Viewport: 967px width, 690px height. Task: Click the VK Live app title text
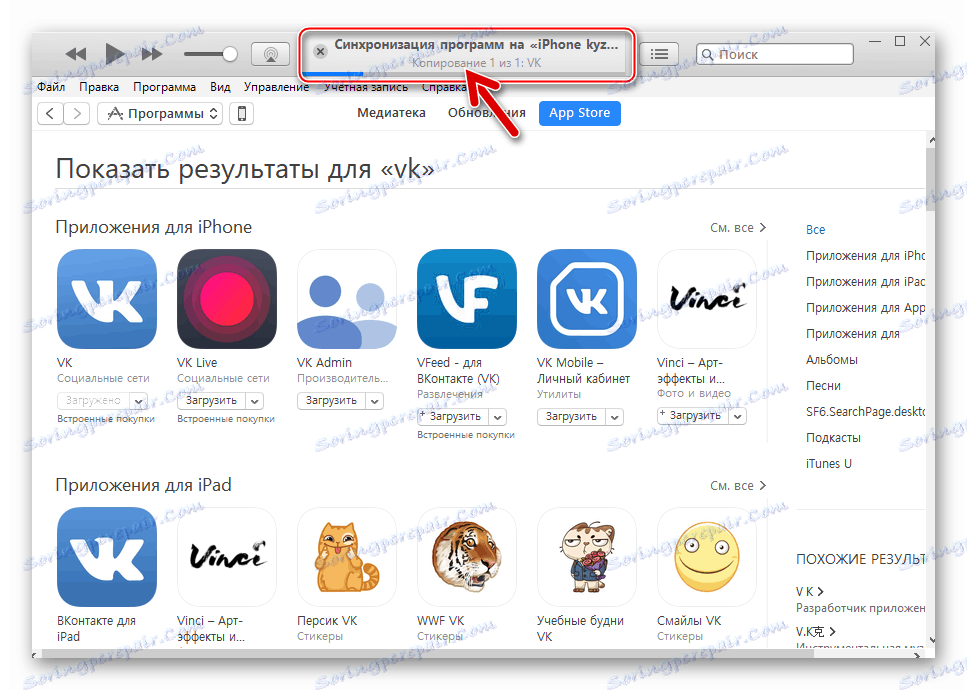point(197,363)
